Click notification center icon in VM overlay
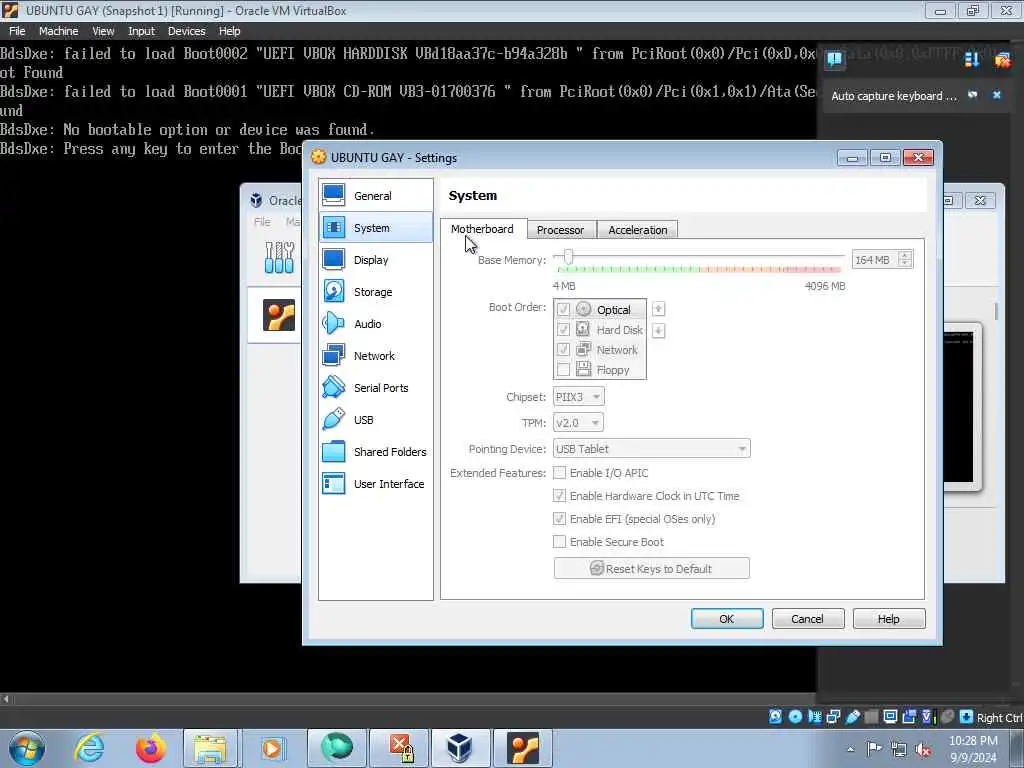This screenshot has width=1024, height=768. pos(834,59)
